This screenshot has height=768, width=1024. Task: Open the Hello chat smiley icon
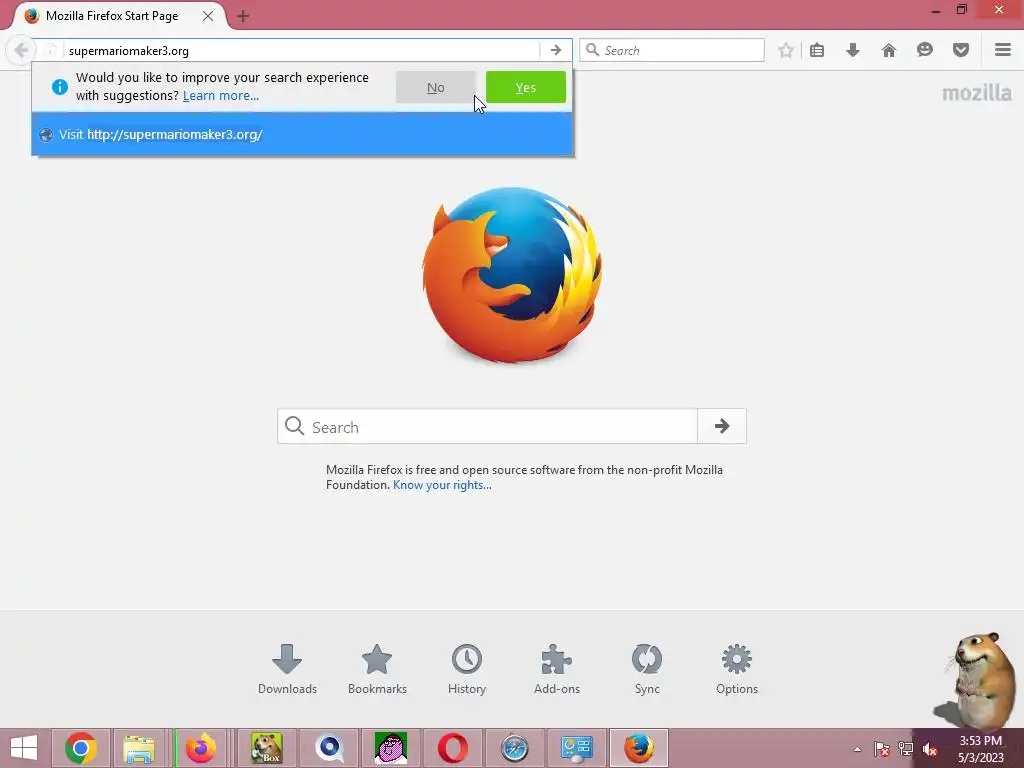[x=925, y=50]
